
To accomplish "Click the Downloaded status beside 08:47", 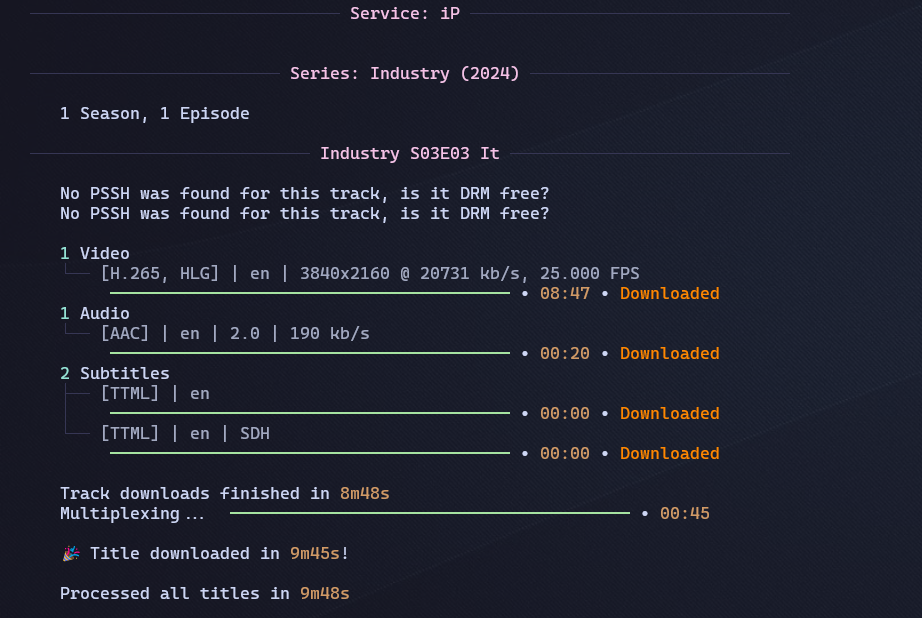I will click(669, 293).
